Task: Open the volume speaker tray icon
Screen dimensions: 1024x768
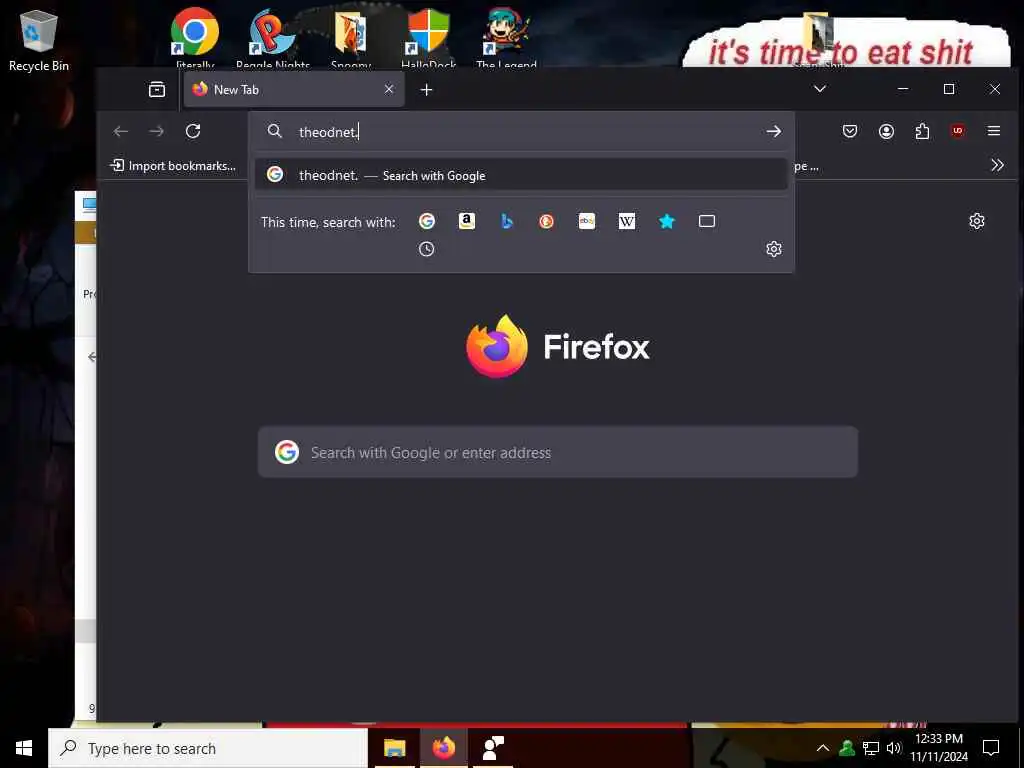Action: (x=894, y=748)
